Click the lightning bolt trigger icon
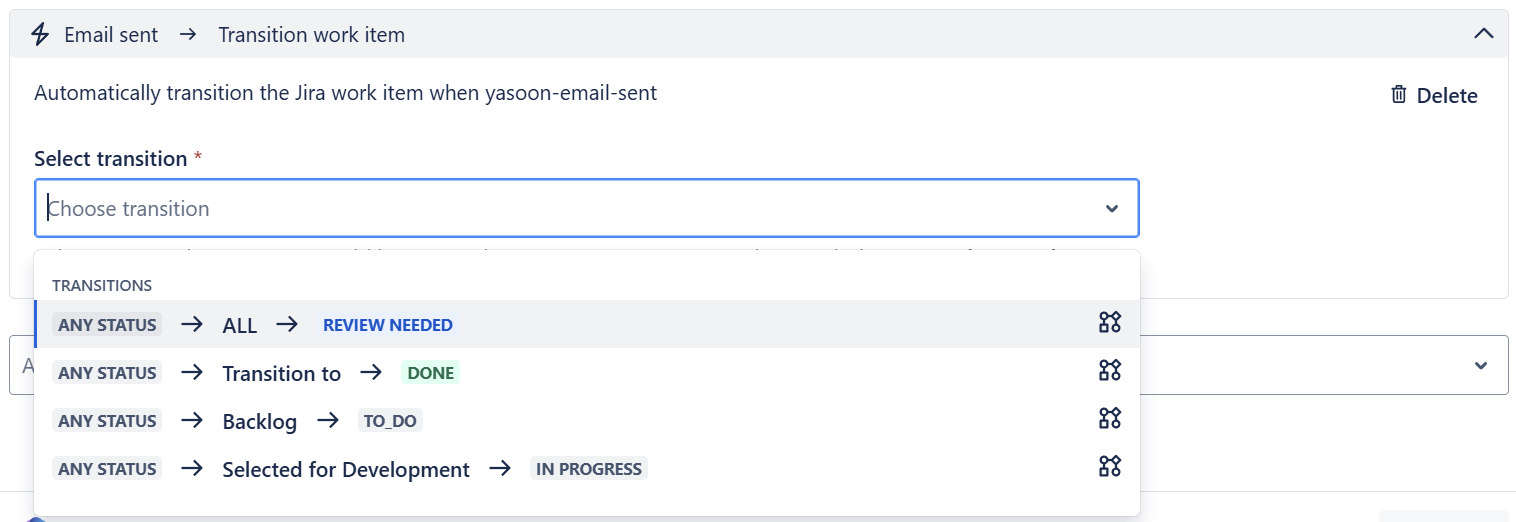 coord(40,34)
